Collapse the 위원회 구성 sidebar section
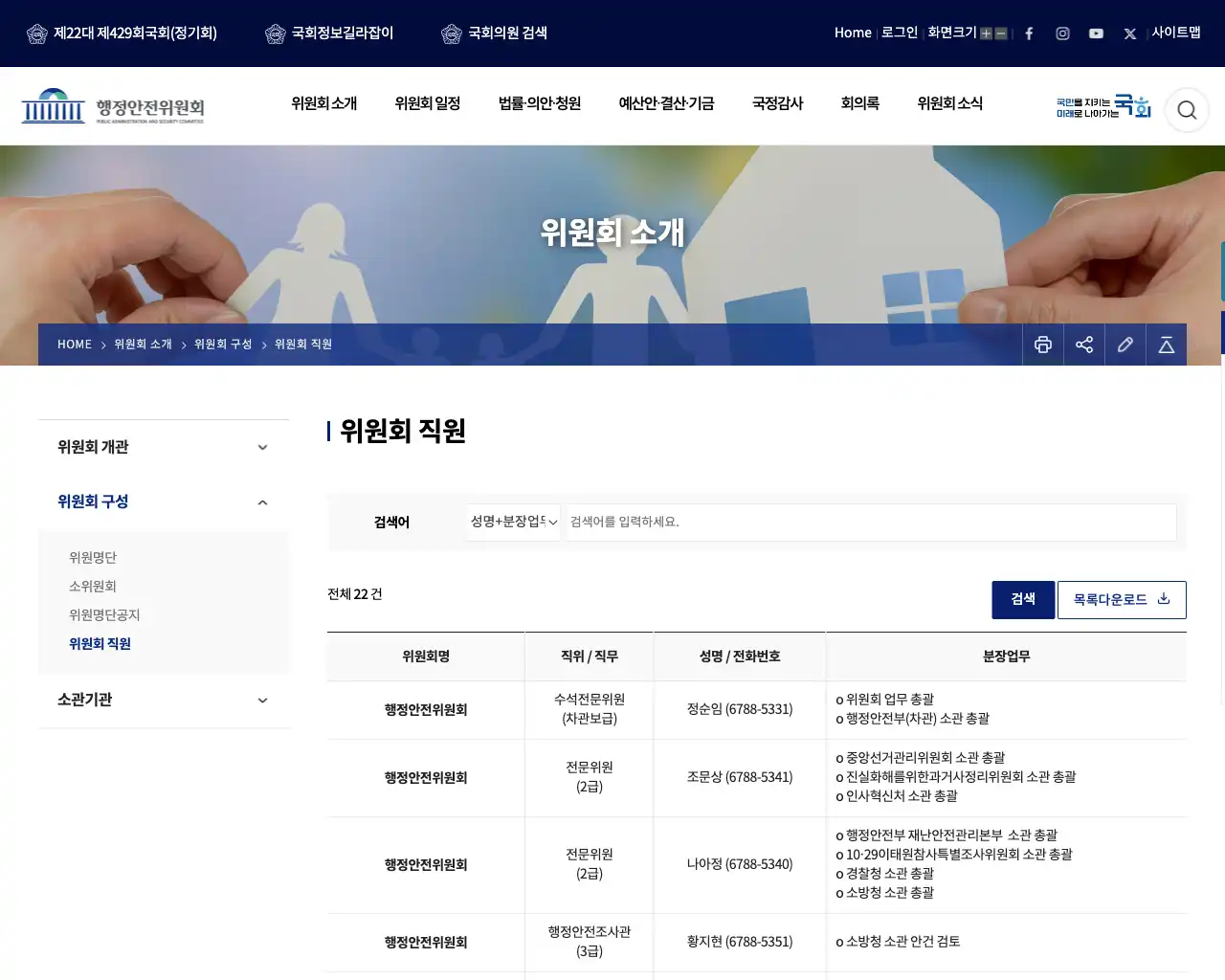1225x980 pixels. point(164,501)
